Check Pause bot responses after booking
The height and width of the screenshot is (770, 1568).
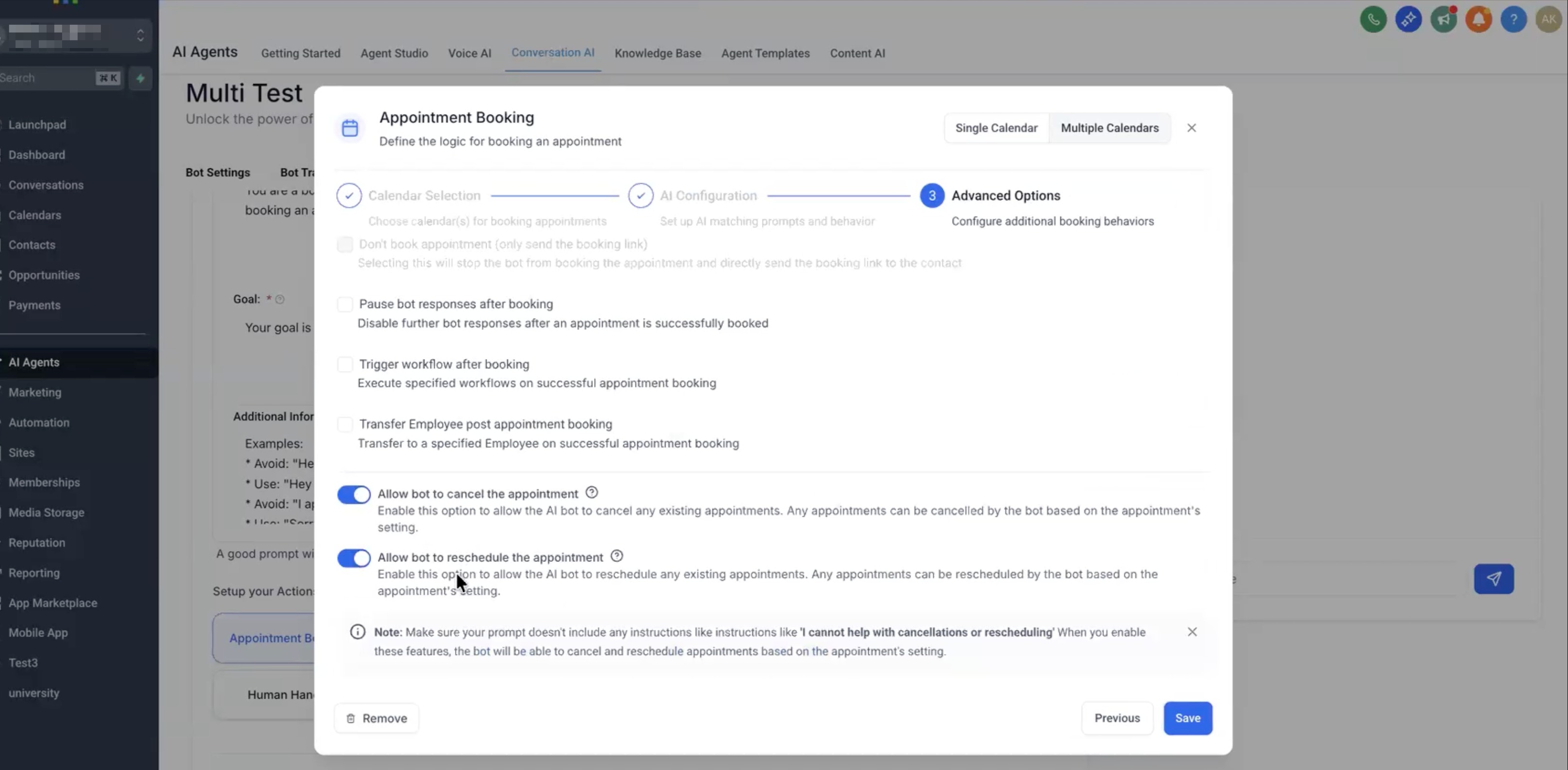click(345, 304)
